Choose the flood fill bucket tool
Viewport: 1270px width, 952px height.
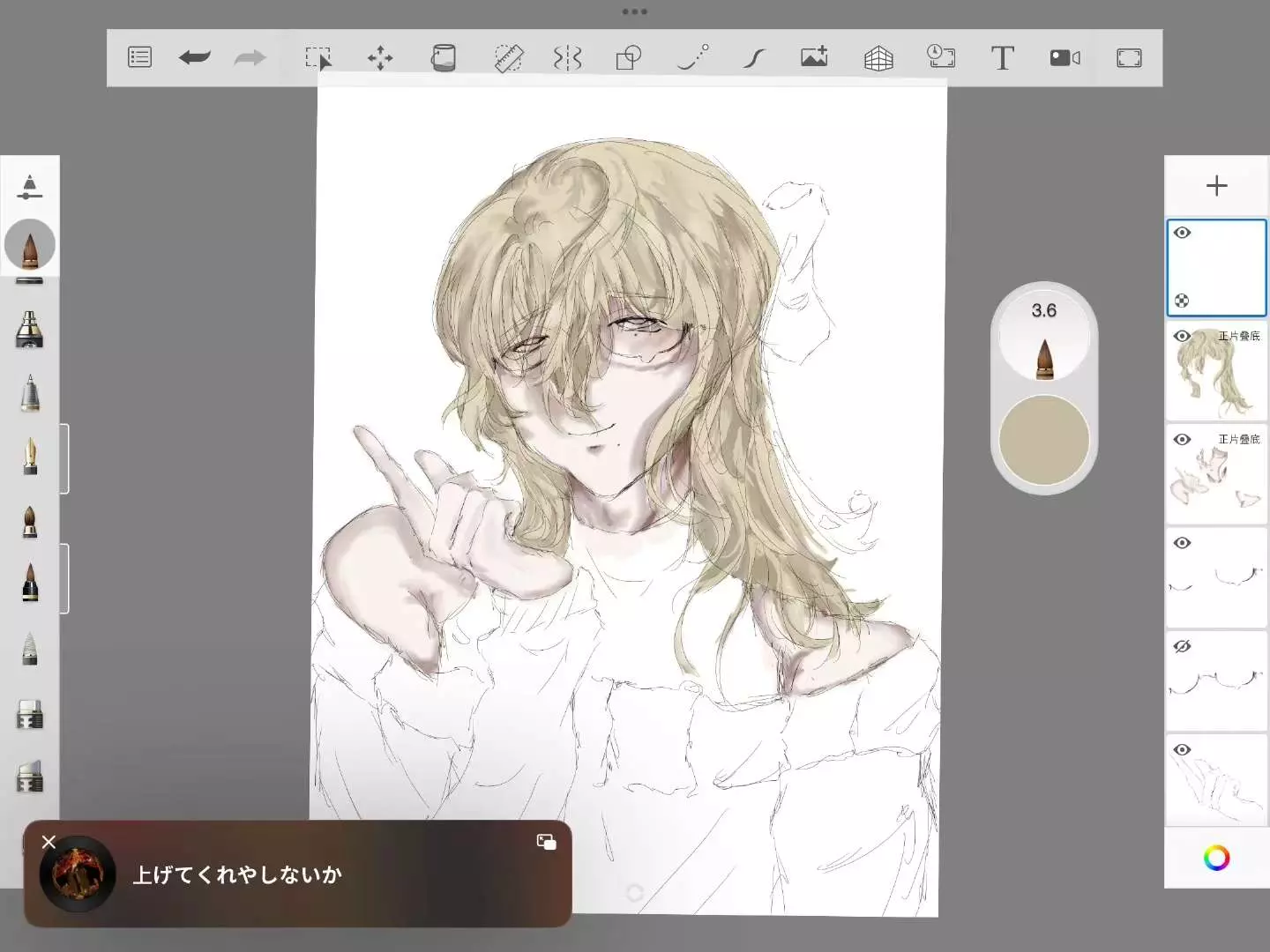pos(443,58)
